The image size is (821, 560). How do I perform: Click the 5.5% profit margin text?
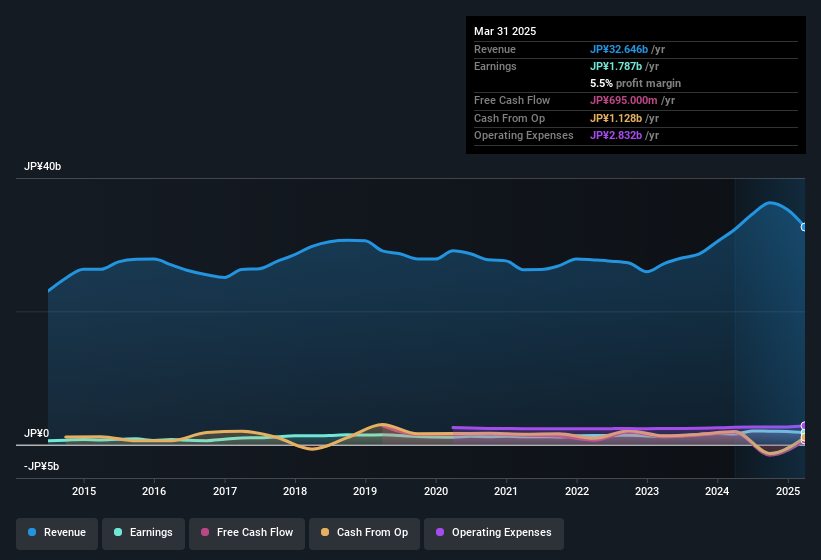[x=635, y=83]
